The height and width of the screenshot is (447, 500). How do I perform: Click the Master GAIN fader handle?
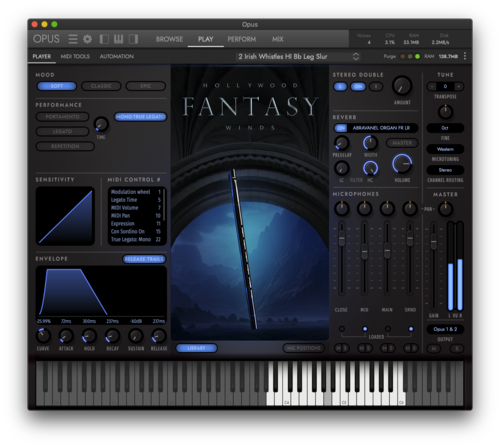click(x=434, y=242)
